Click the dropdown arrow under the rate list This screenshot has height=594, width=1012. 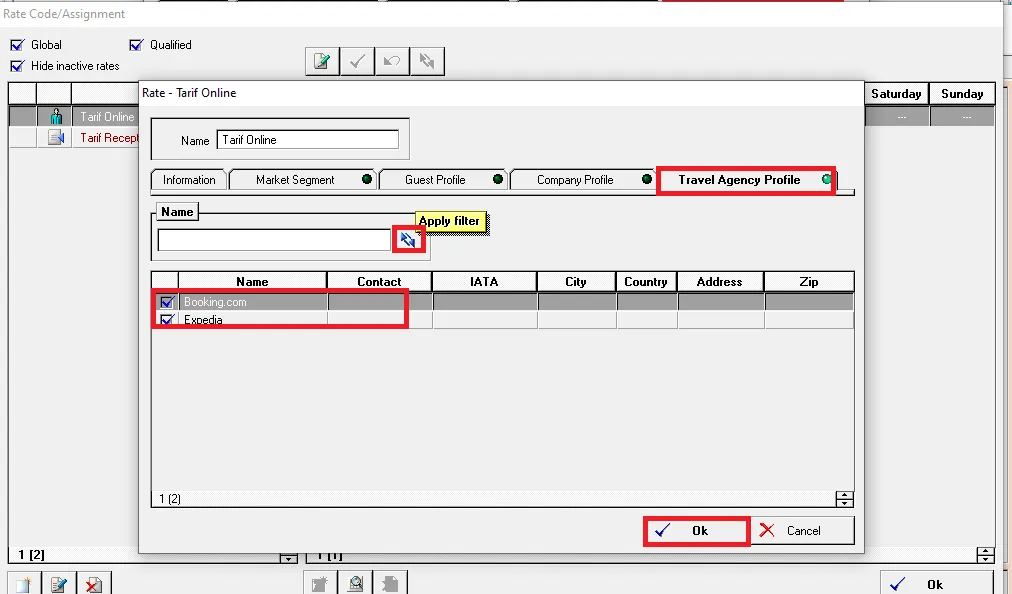[x=288, y=558]
